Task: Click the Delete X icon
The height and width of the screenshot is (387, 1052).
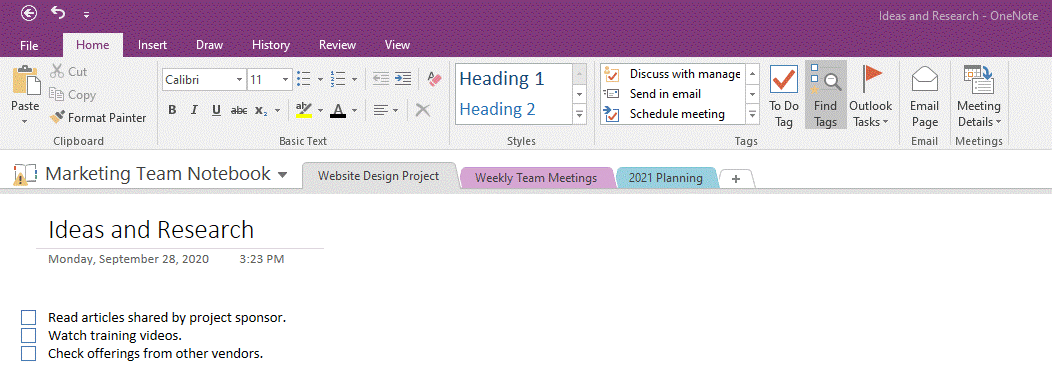Action: [x=423, y=110]
